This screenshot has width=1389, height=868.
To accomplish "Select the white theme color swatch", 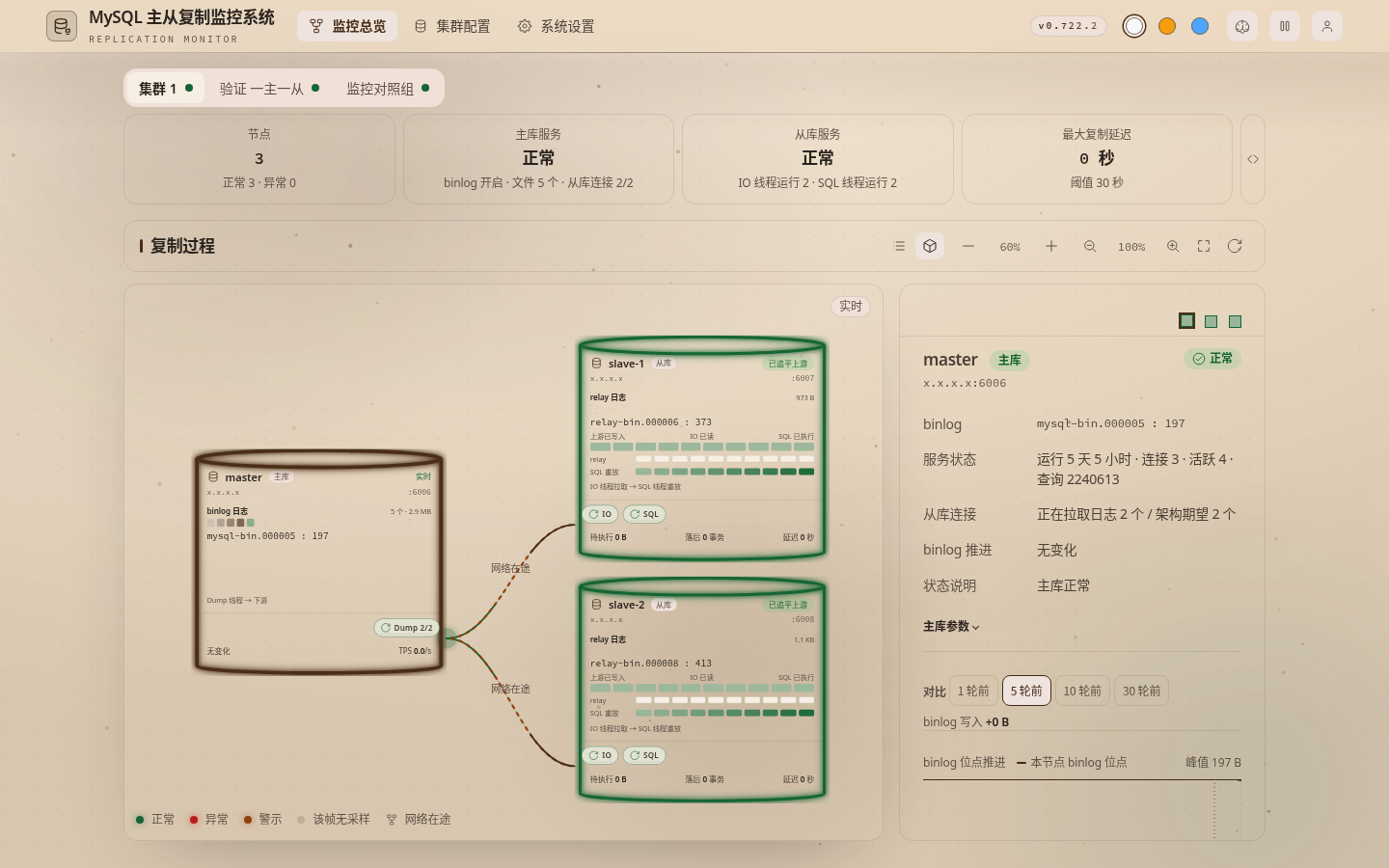I will (1134, 26).
